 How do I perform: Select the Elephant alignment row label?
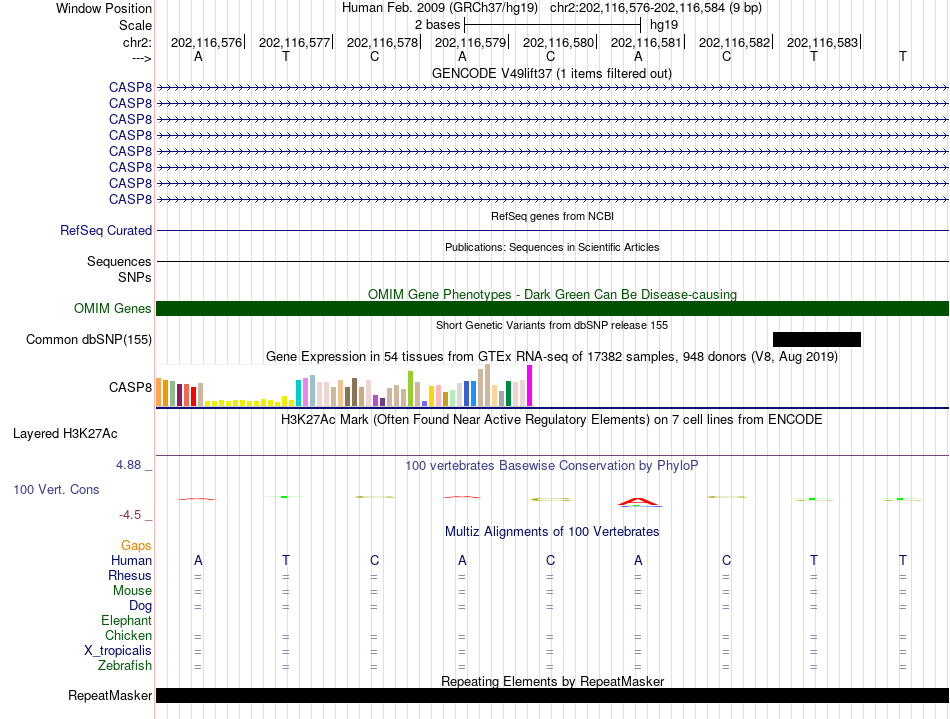[127, 620]
